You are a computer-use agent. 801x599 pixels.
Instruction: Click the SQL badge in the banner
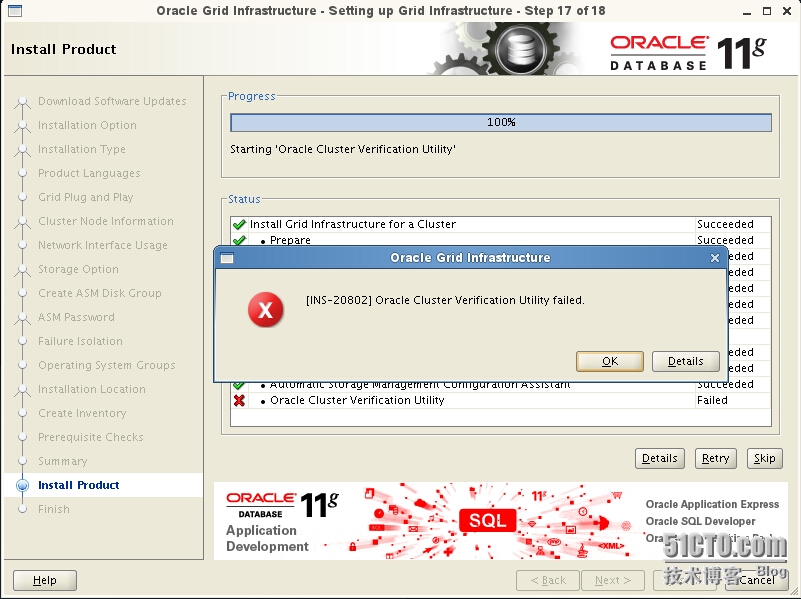(487, 520)
